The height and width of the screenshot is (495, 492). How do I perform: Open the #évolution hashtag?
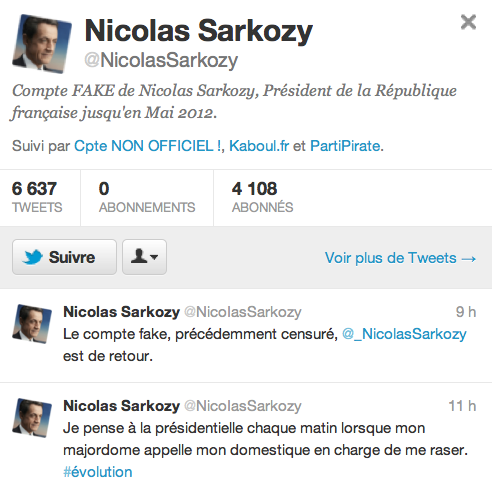(98, 472)
